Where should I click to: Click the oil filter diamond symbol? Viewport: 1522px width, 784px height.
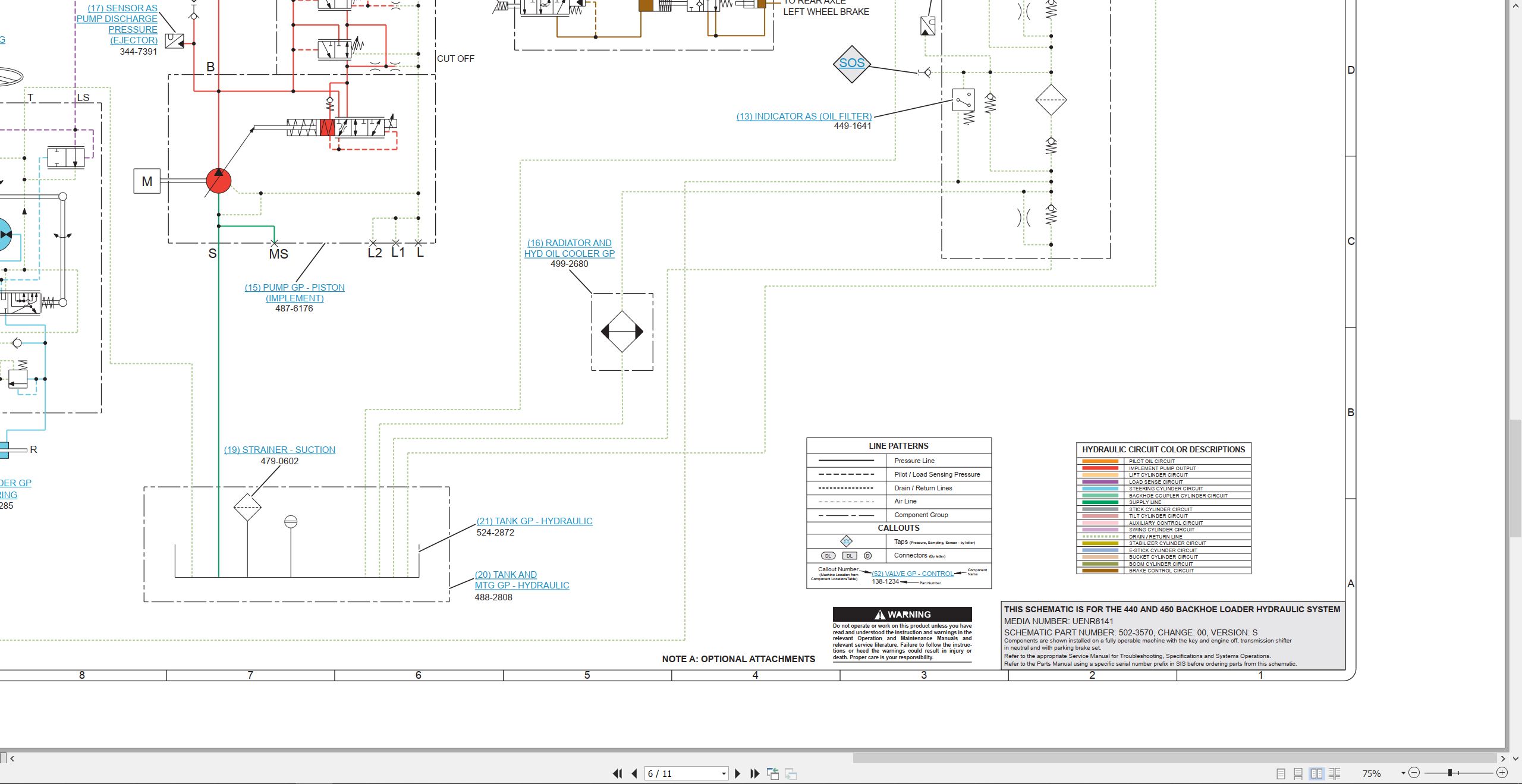click(x=1051, y=100)
